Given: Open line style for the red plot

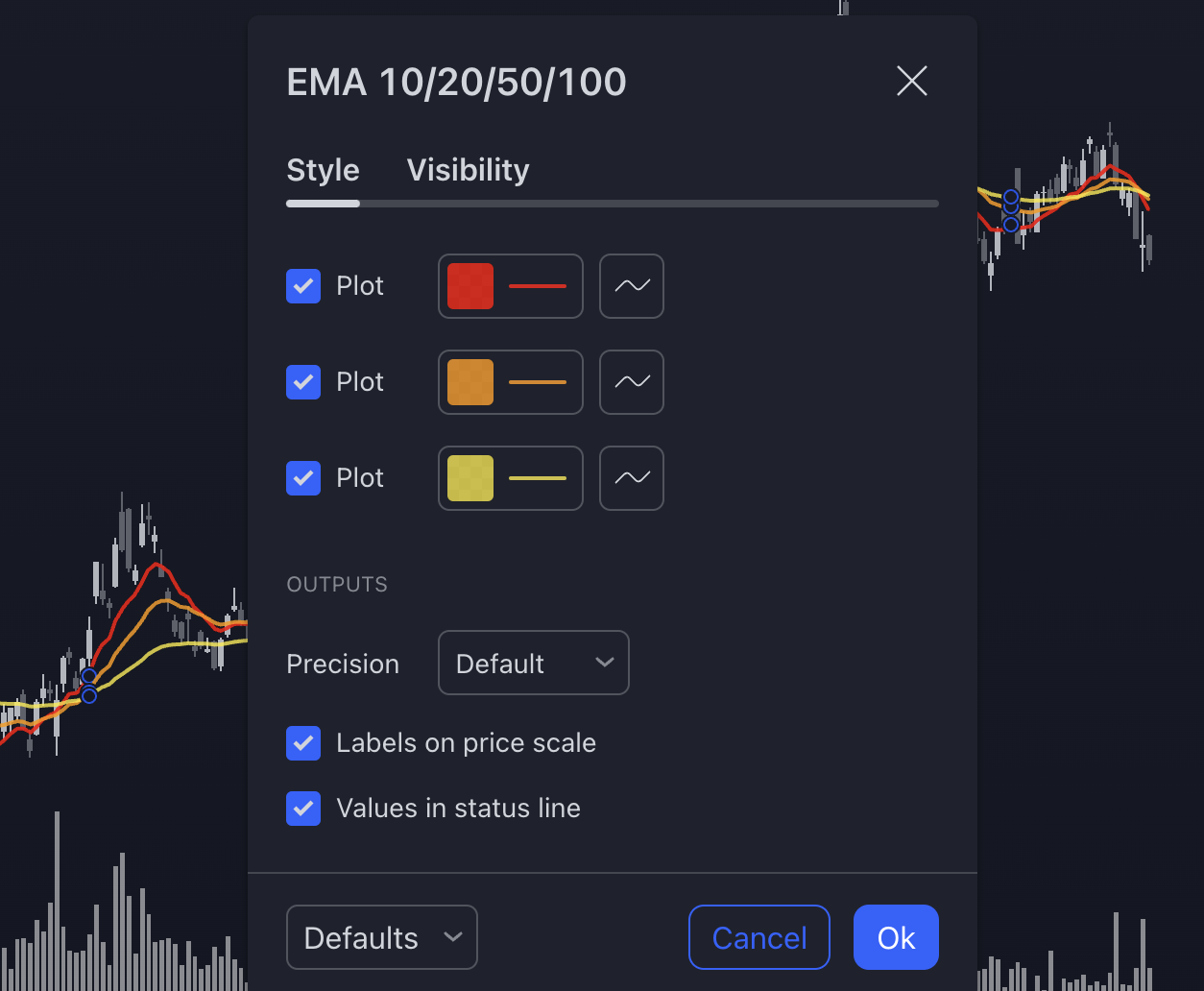Looking at the screenshot, I should click(632, 286).
